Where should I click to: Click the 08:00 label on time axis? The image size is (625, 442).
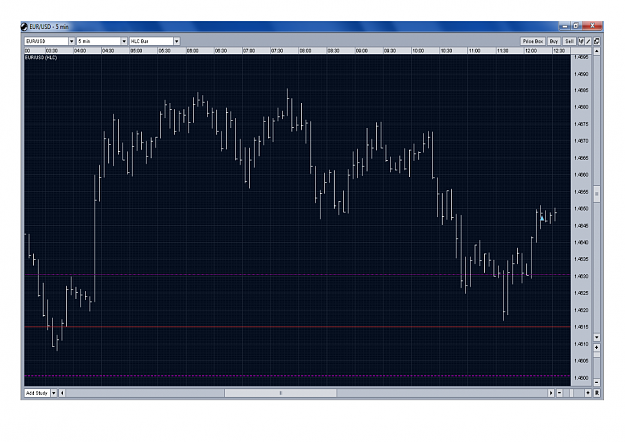click(x=305, y=51)
